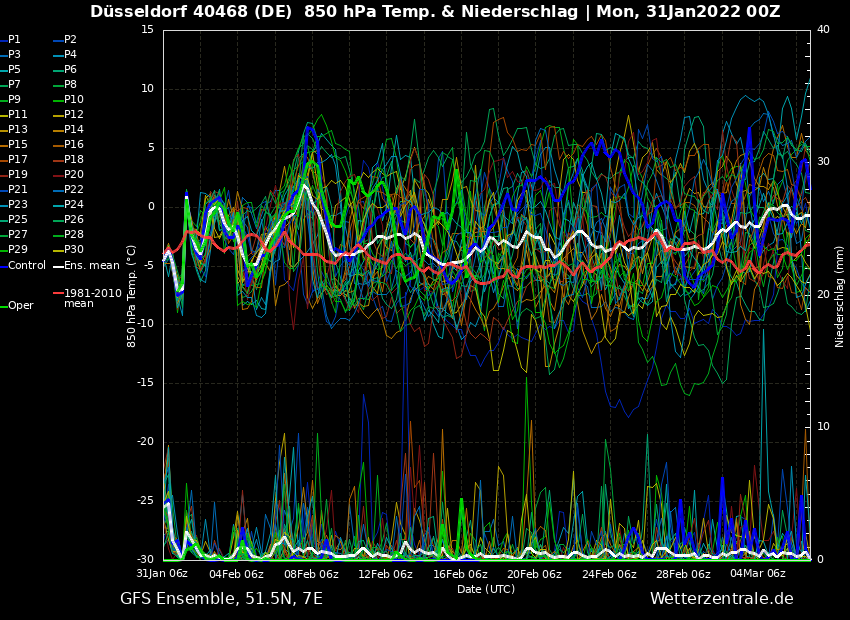
Task: Select the 31Jan 06z date tick
Action: click(162, 574)
